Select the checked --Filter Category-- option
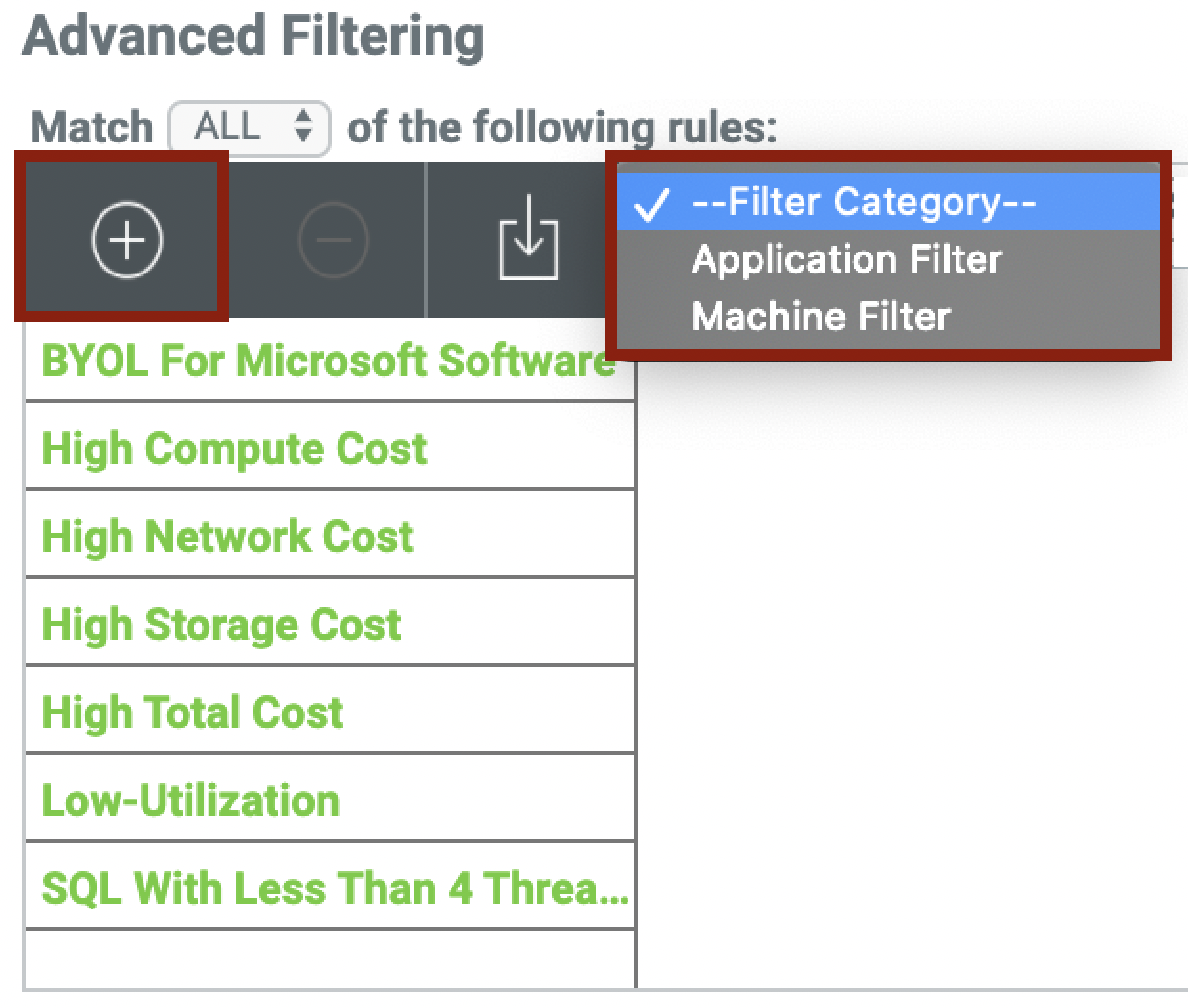The image size is (1188, 1008). [863, 203]
